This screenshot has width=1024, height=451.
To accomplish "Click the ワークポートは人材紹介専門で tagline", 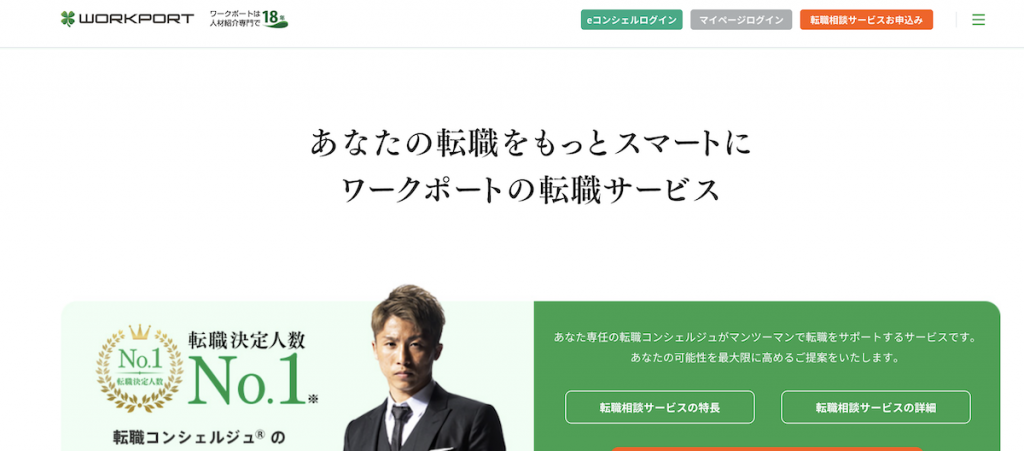I will point(234,20).
